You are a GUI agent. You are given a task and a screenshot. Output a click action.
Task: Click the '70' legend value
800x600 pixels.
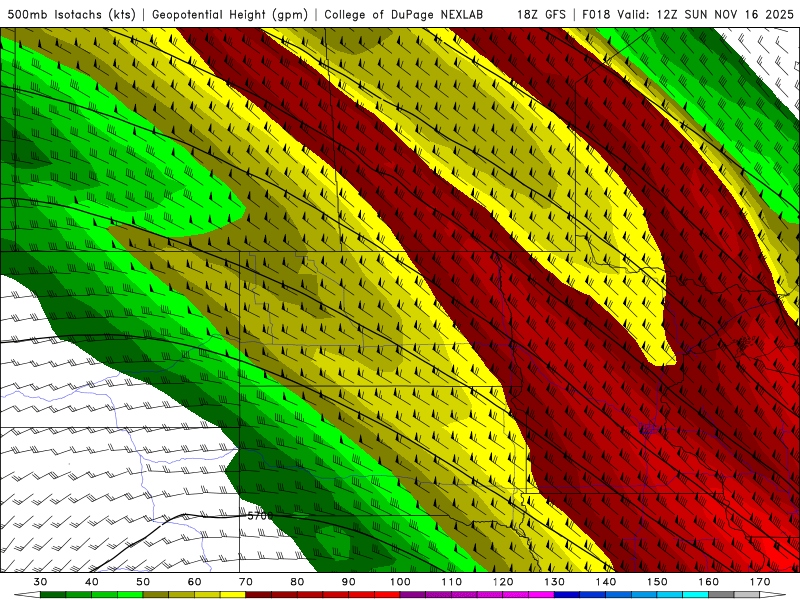246,582
